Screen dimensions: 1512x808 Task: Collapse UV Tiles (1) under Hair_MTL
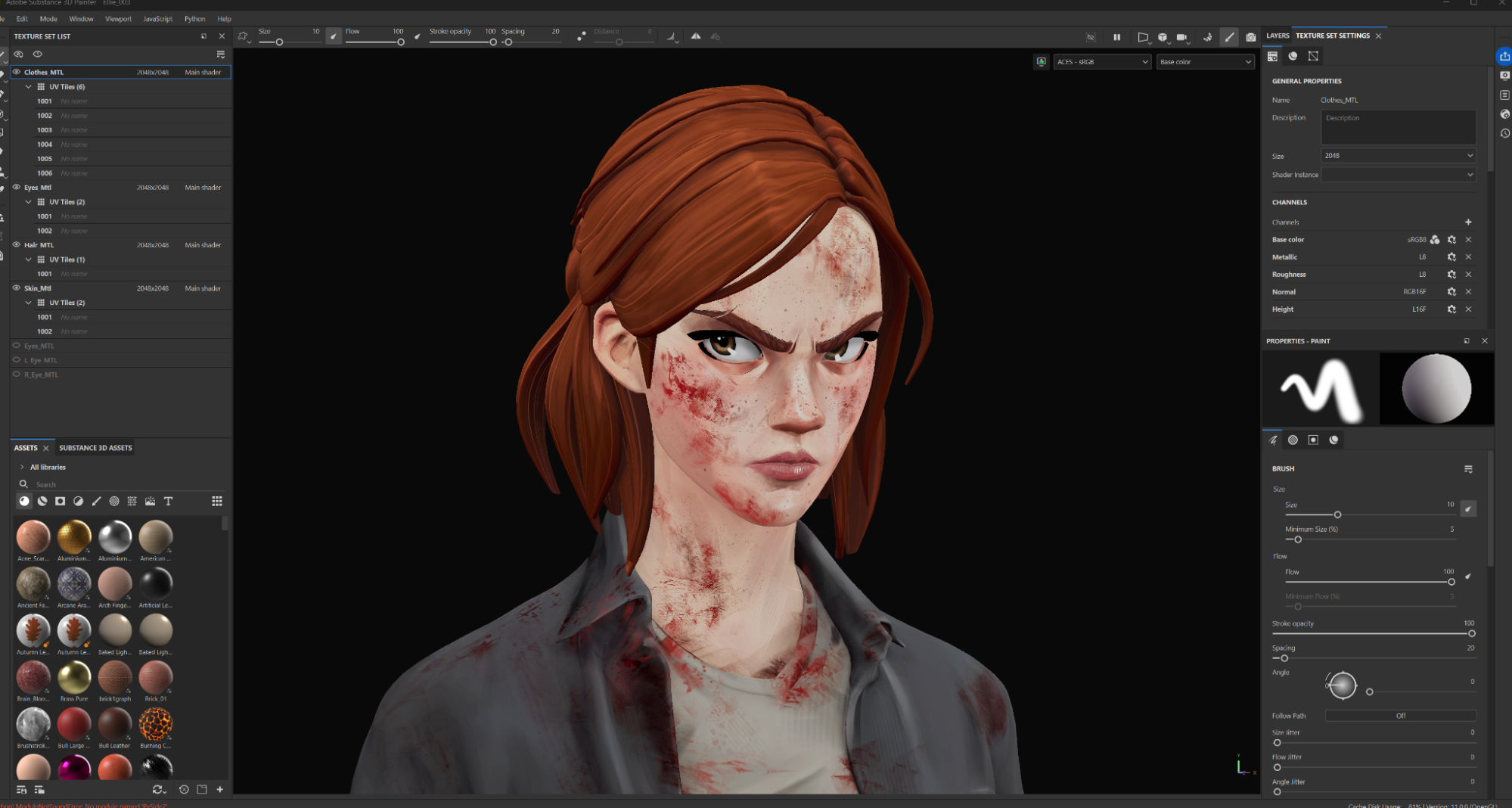[29, 259]
